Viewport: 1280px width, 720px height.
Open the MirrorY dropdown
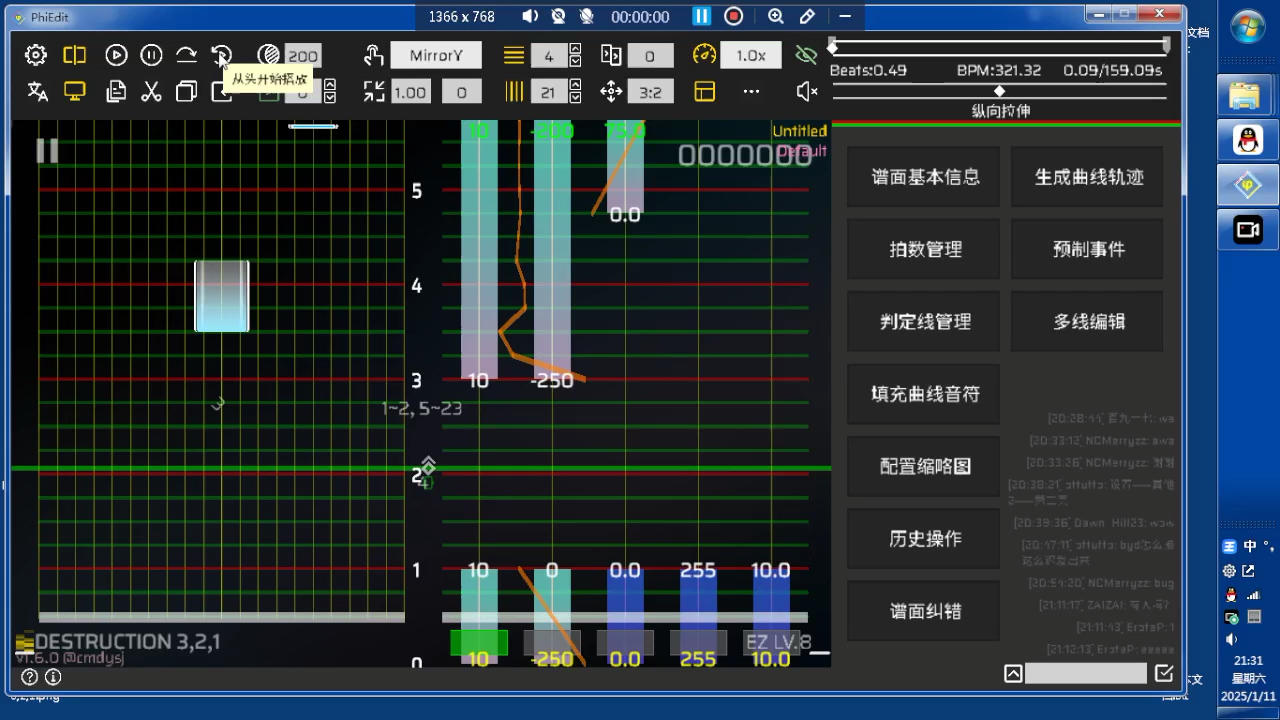tap(436, 56)
